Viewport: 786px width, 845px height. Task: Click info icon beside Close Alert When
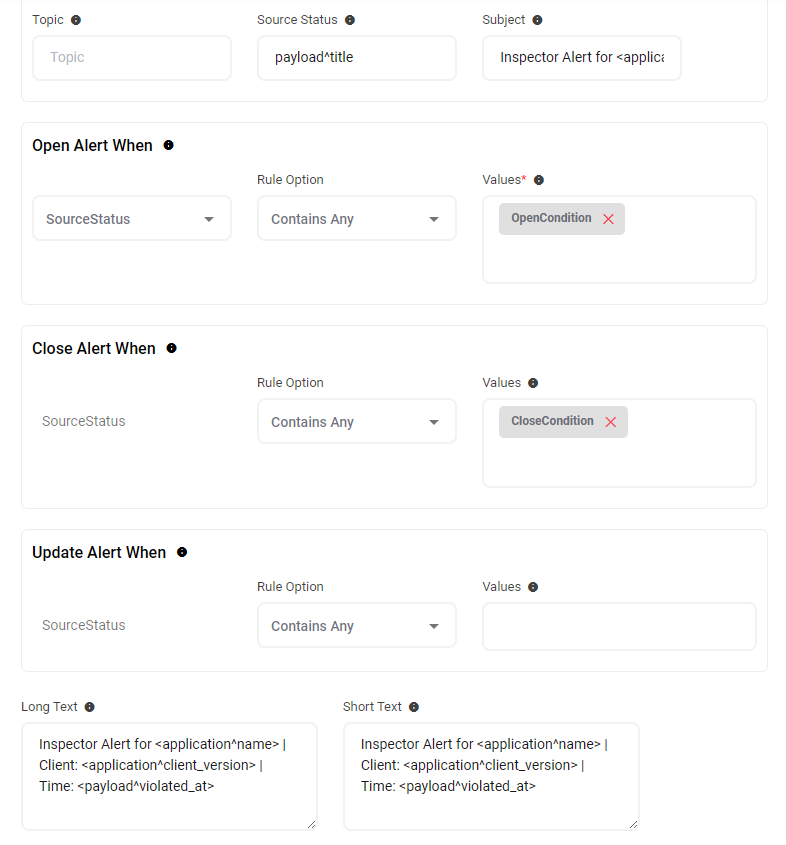(x=171, y=349)
